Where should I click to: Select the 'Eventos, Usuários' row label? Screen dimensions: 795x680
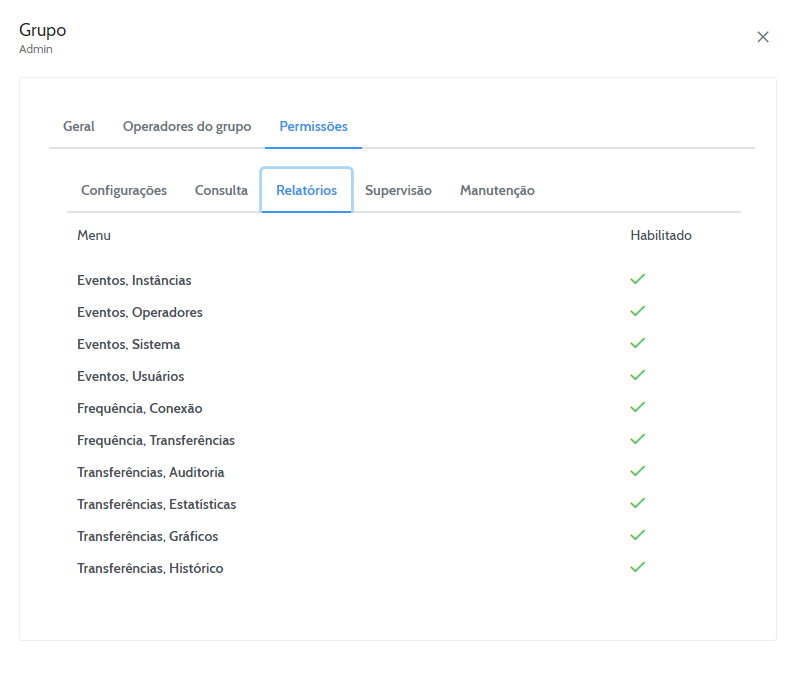[130, 376]
